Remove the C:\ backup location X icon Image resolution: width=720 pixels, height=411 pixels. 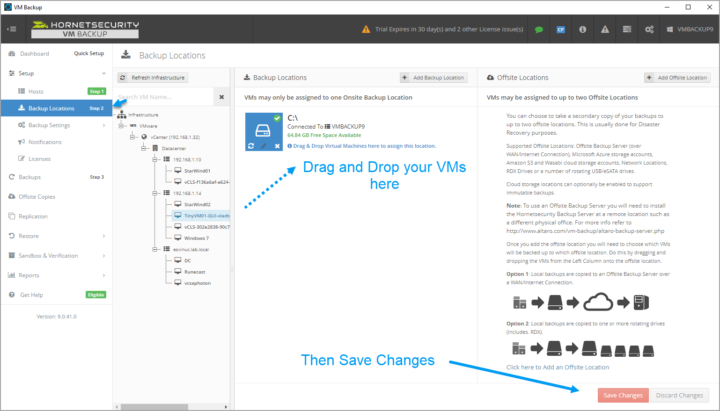click(x=277, y=146)
